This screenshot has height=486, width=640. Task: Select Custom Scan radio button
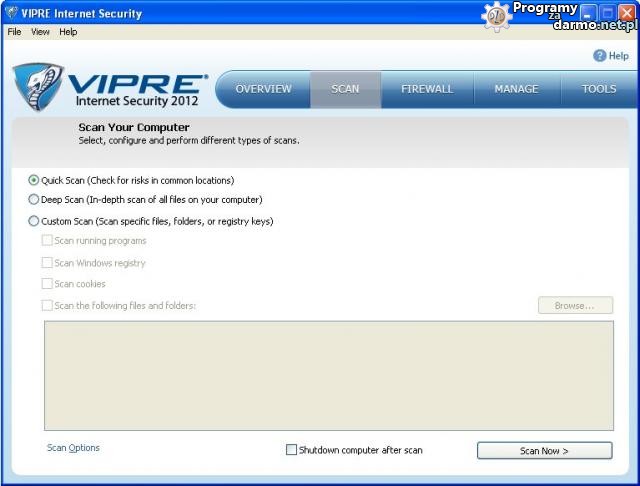pos(34,221)
